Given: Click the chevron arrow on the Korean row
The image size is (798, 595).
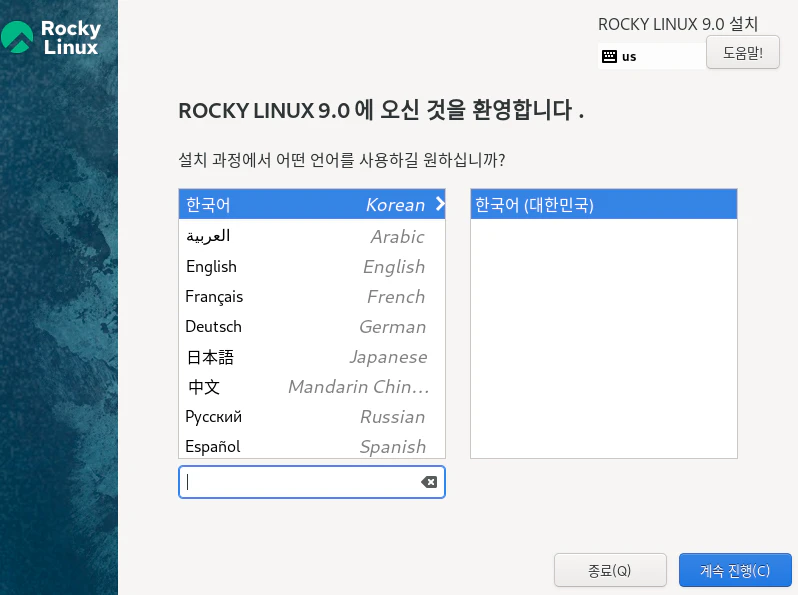Looking at the screenshot, I should pos(440,205).
